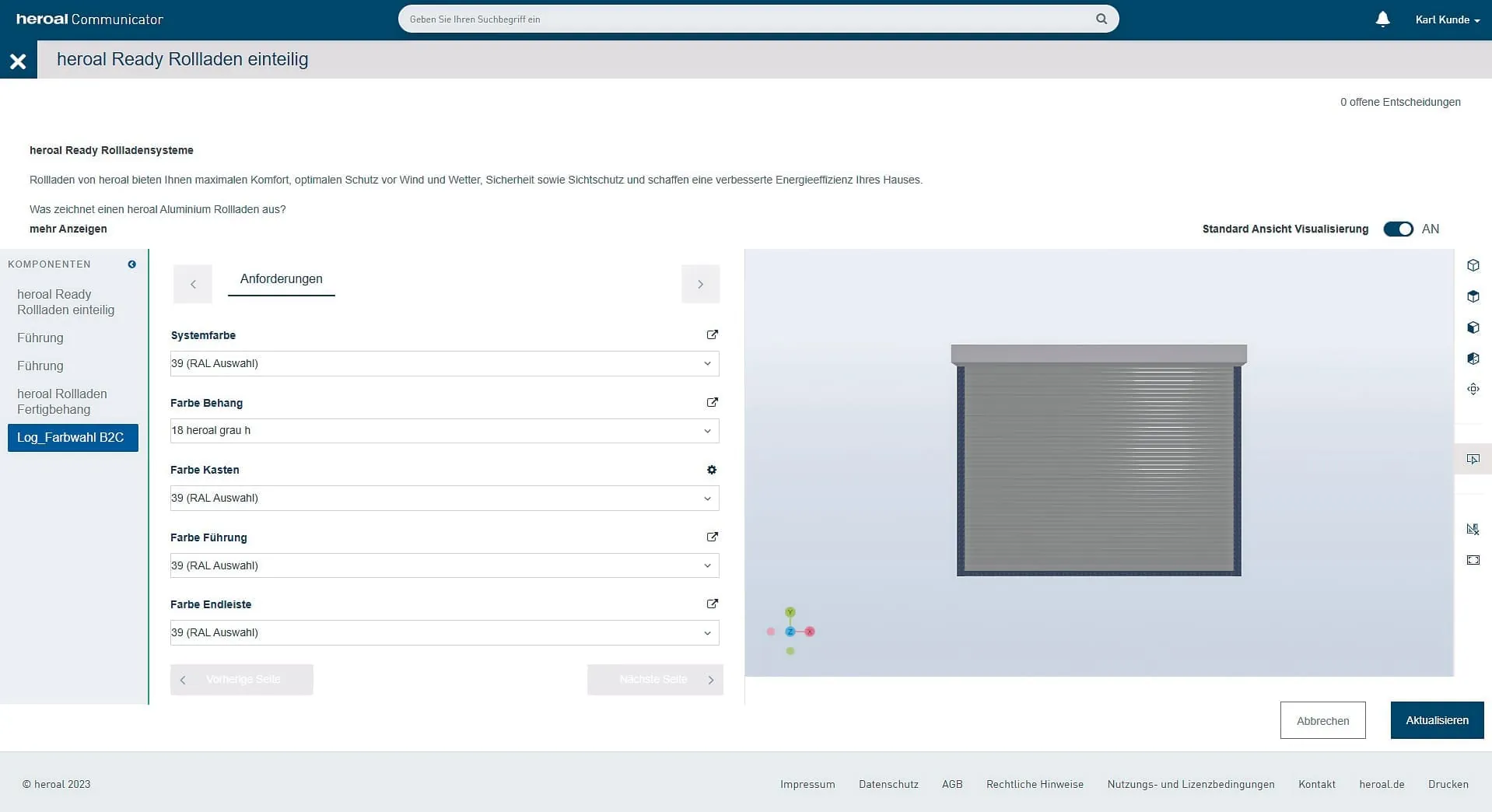The image size is (1492, 812).
Task: Open fullscreen visualization mode
Action: coord(1473,560)
